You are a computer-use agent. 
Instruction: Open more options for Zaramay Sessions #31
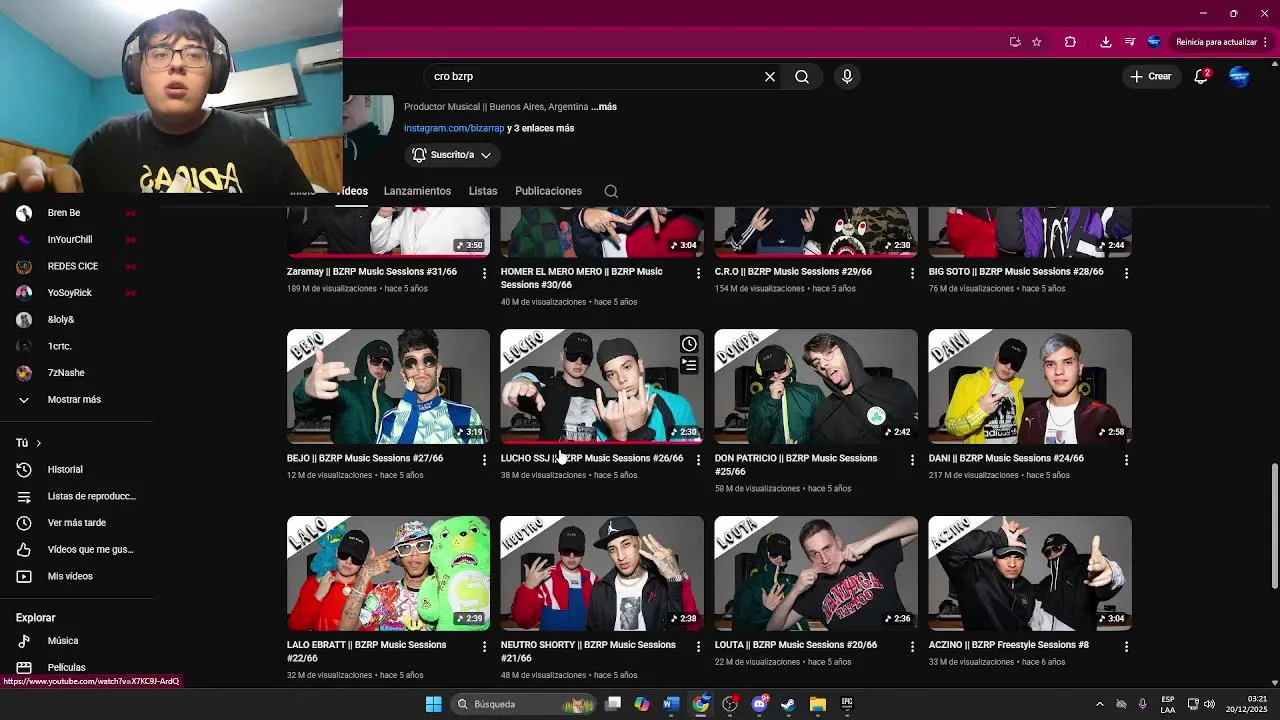(x=485, y=273)
